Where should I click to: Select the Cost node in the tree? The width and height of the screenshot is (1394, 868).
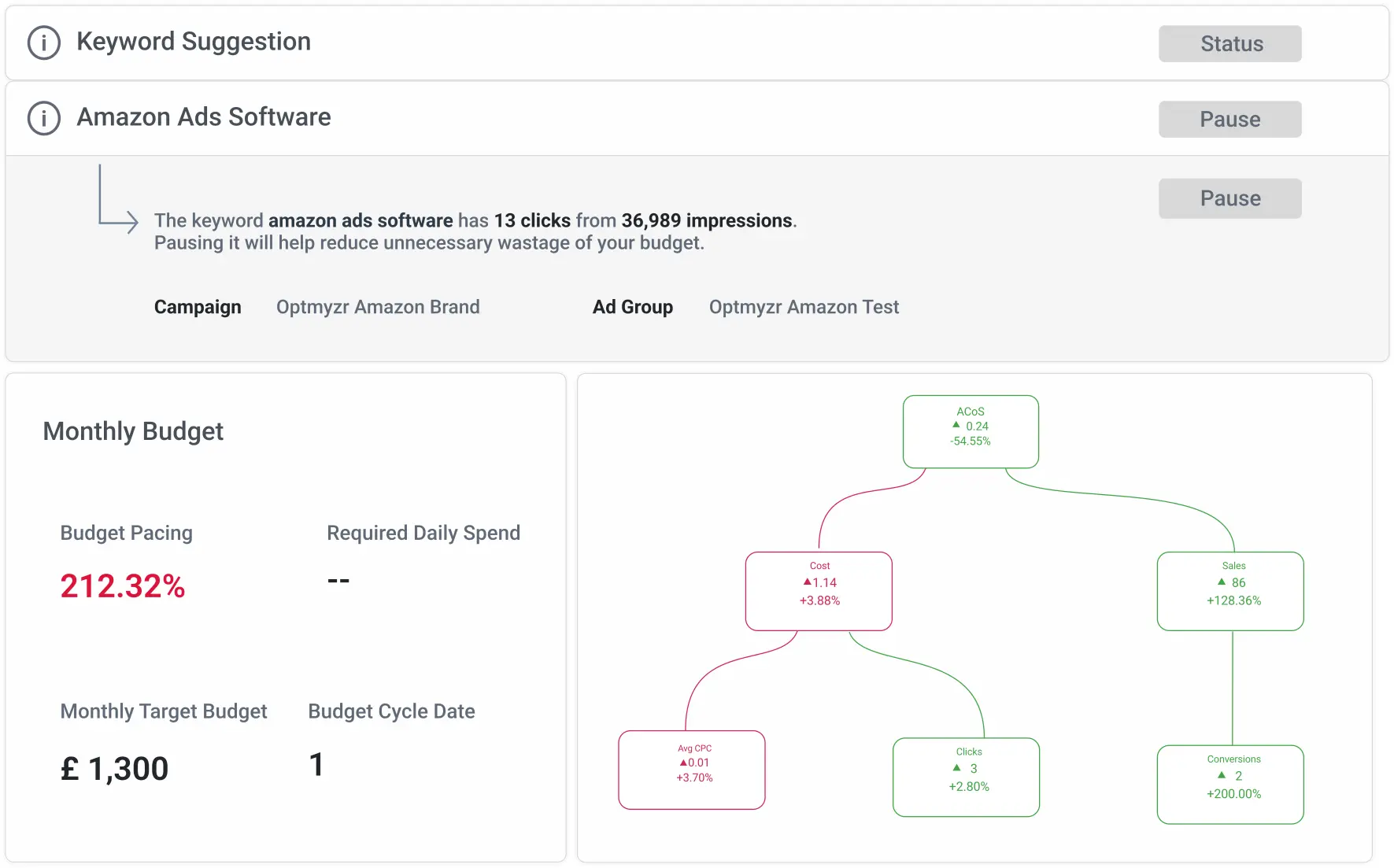coord(819,591)
